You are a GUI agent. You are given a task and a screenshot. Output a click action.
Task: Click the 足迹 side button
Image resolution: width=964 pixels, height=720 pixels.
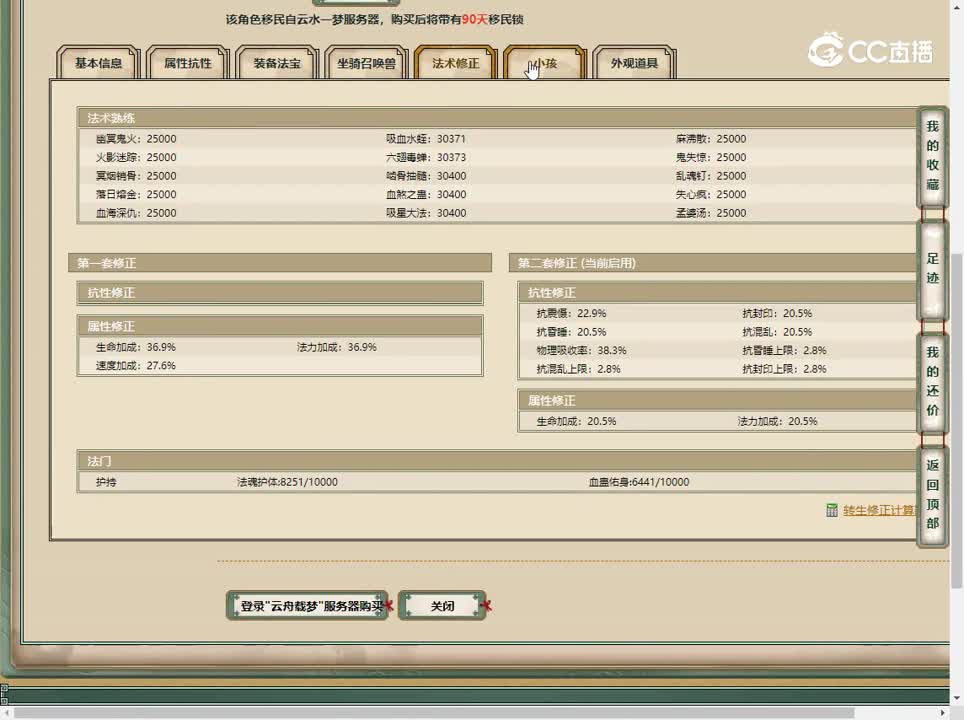tap(932, 269)
